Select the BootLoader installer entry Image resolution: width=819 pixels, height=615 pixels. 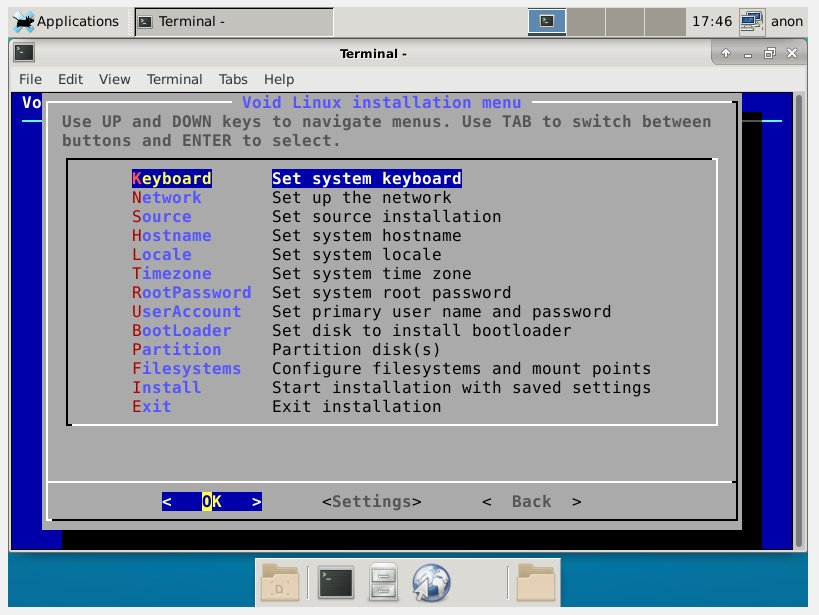pyautogui.click(x=182, y=330)
